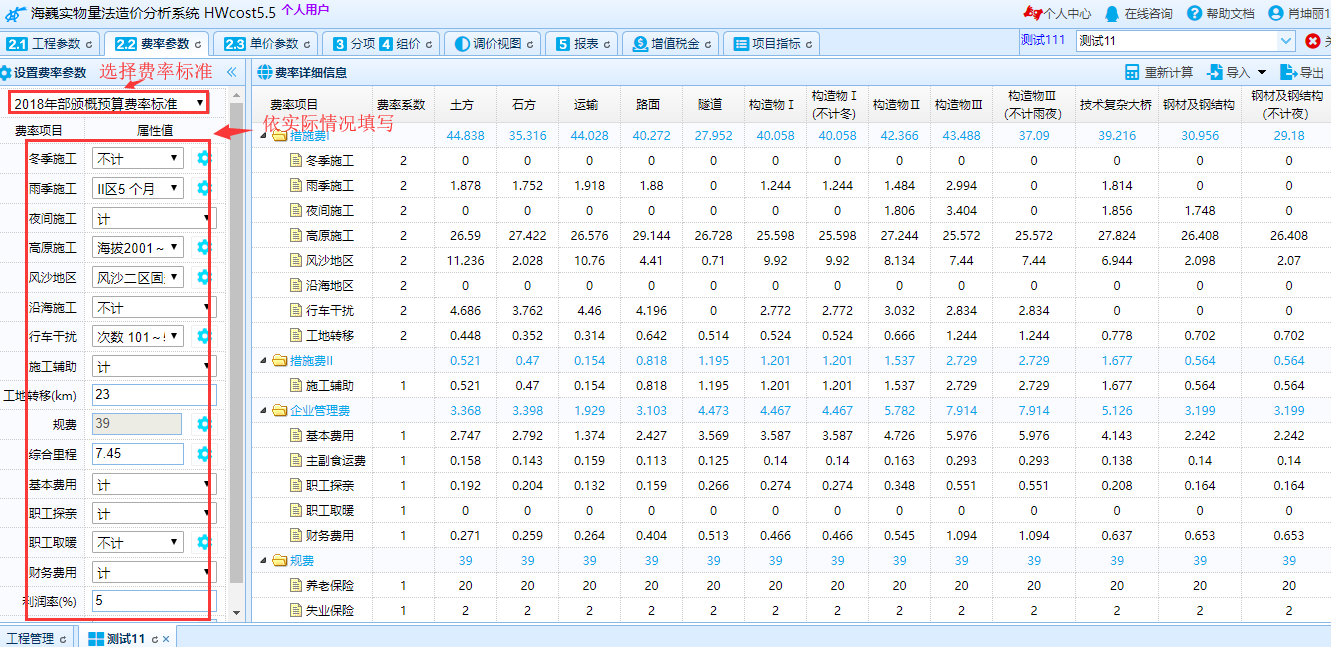Open the 施工辅助 dropdown
1331x647 pixels.
154,366
